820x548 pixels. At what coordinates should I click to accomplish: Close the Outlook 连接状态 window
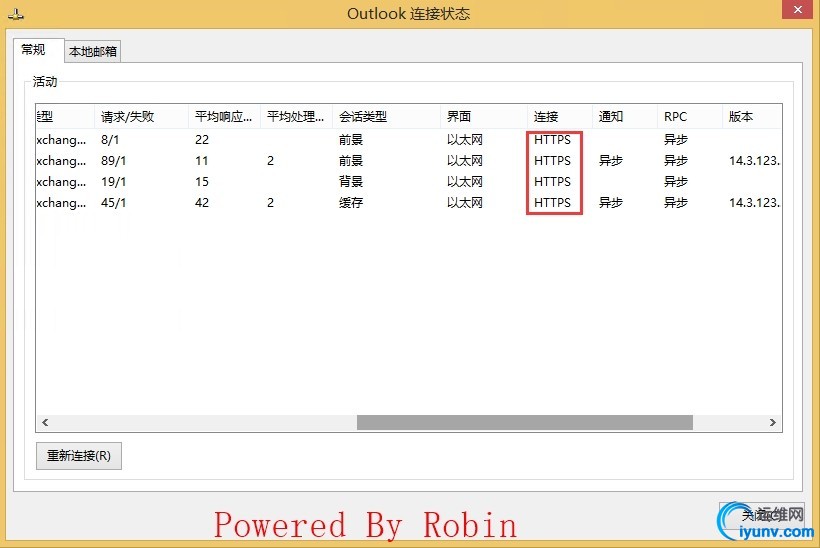tap(797, 9)
